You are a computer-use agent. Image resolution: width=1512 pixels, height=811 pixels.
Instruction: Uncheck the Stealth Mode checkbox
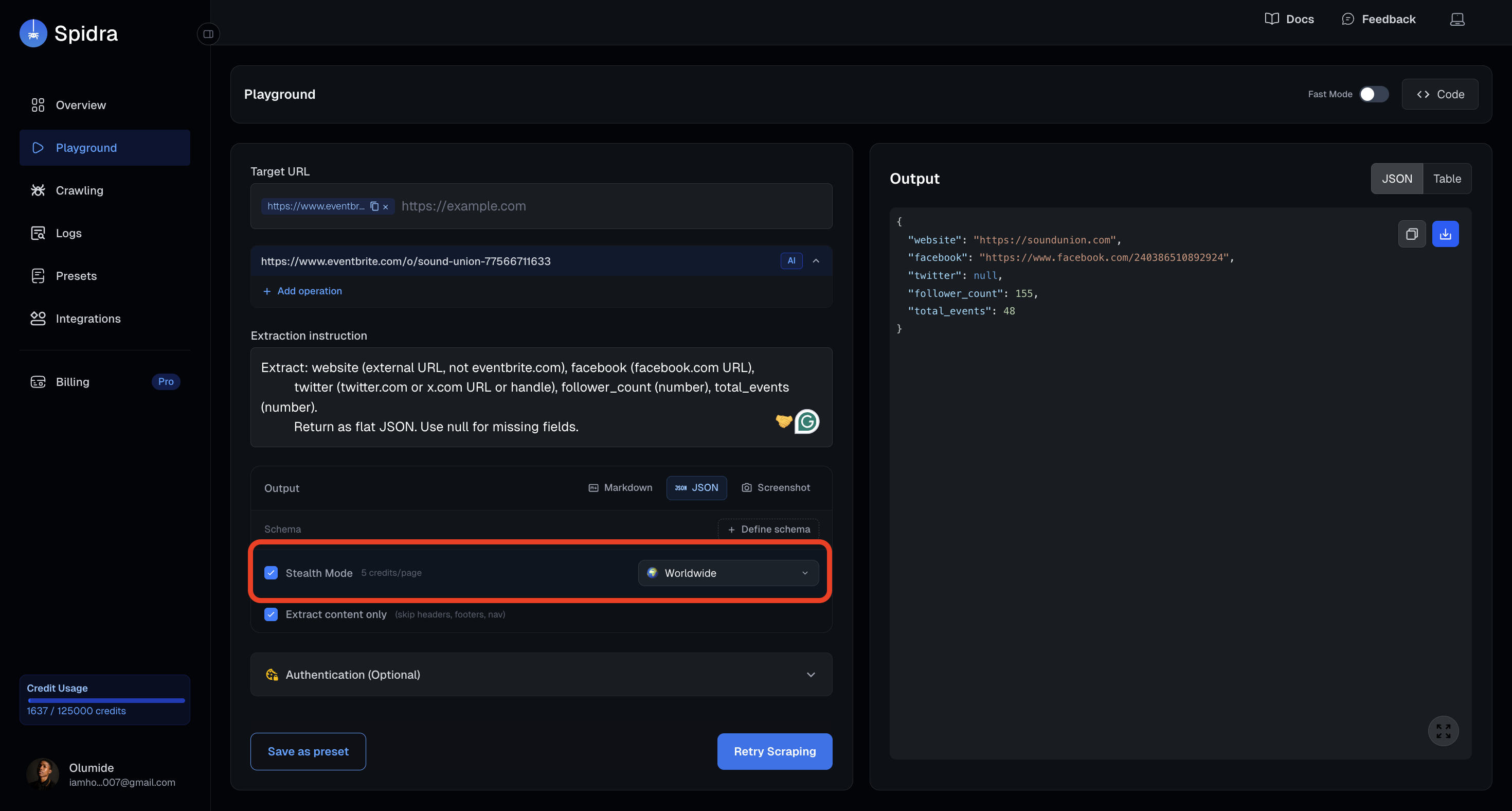(271, 573)
